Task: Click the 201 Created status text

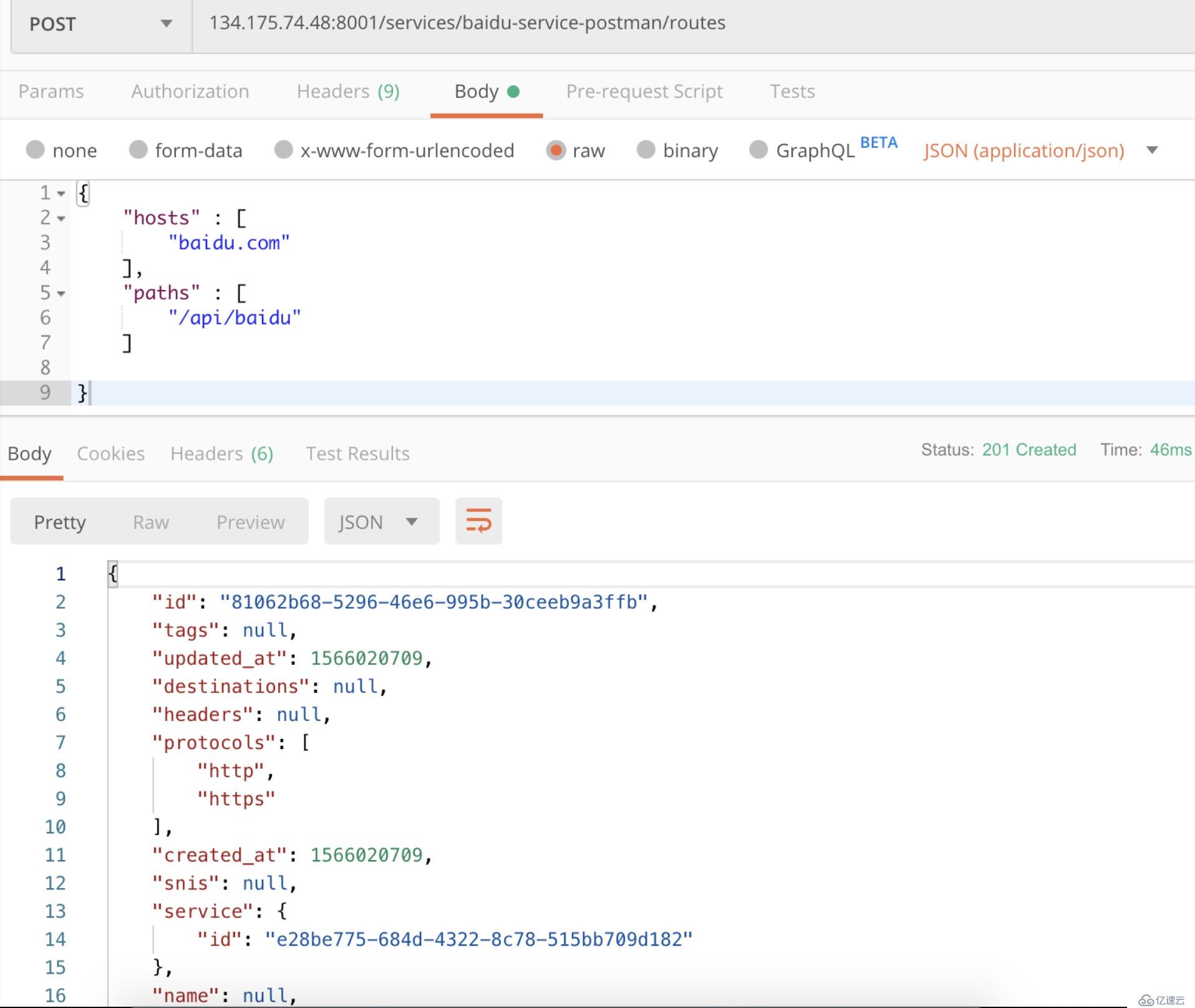Action: point(1029,450)
